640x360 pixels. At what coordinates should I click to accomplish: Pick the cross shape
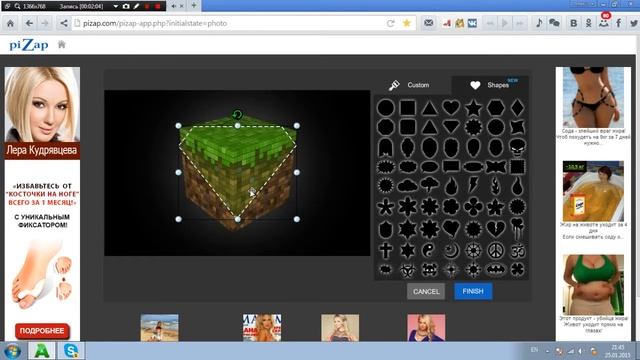click(386, 250)
